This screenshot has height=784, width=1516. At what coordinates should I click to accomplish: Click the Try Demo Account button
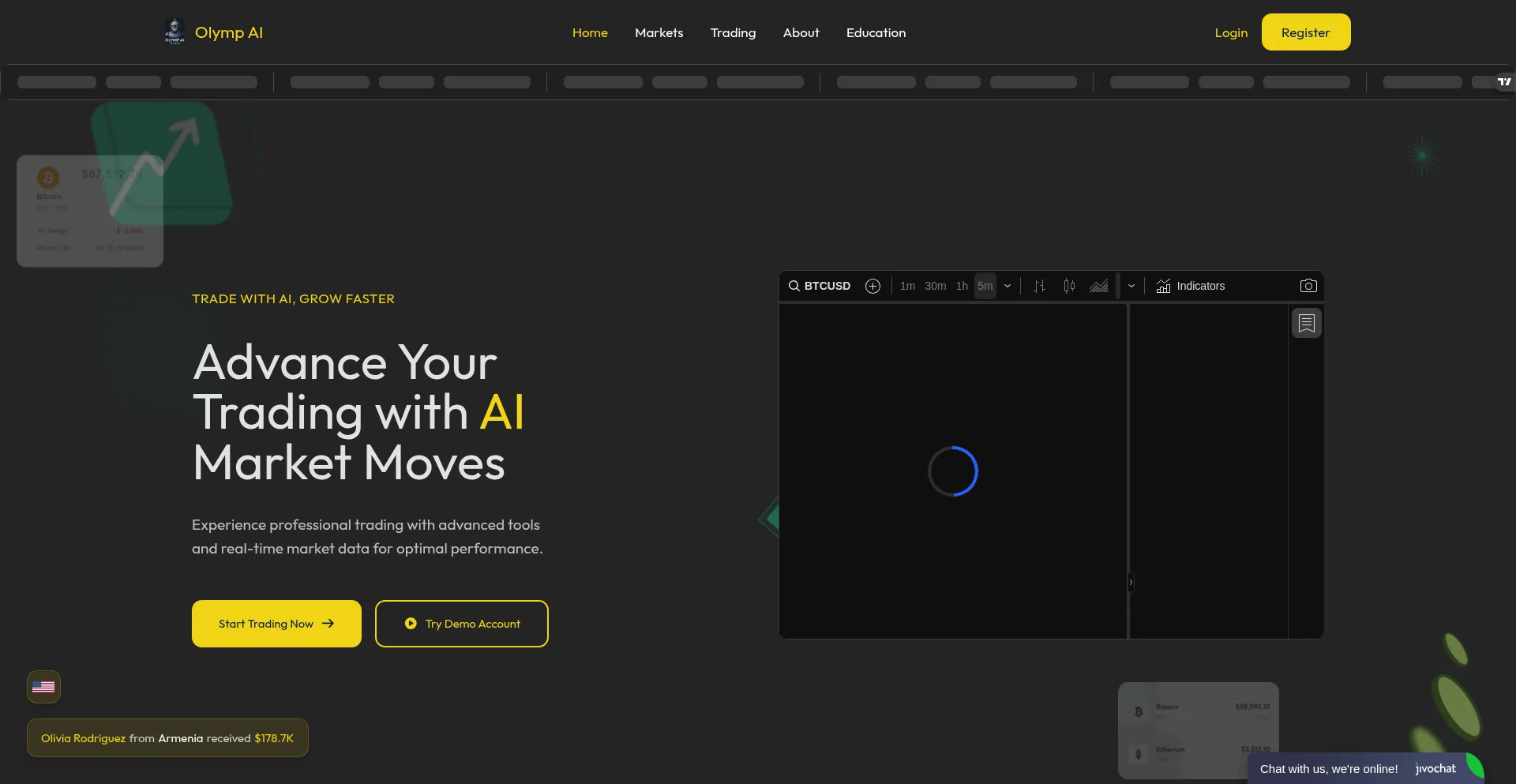462,624
